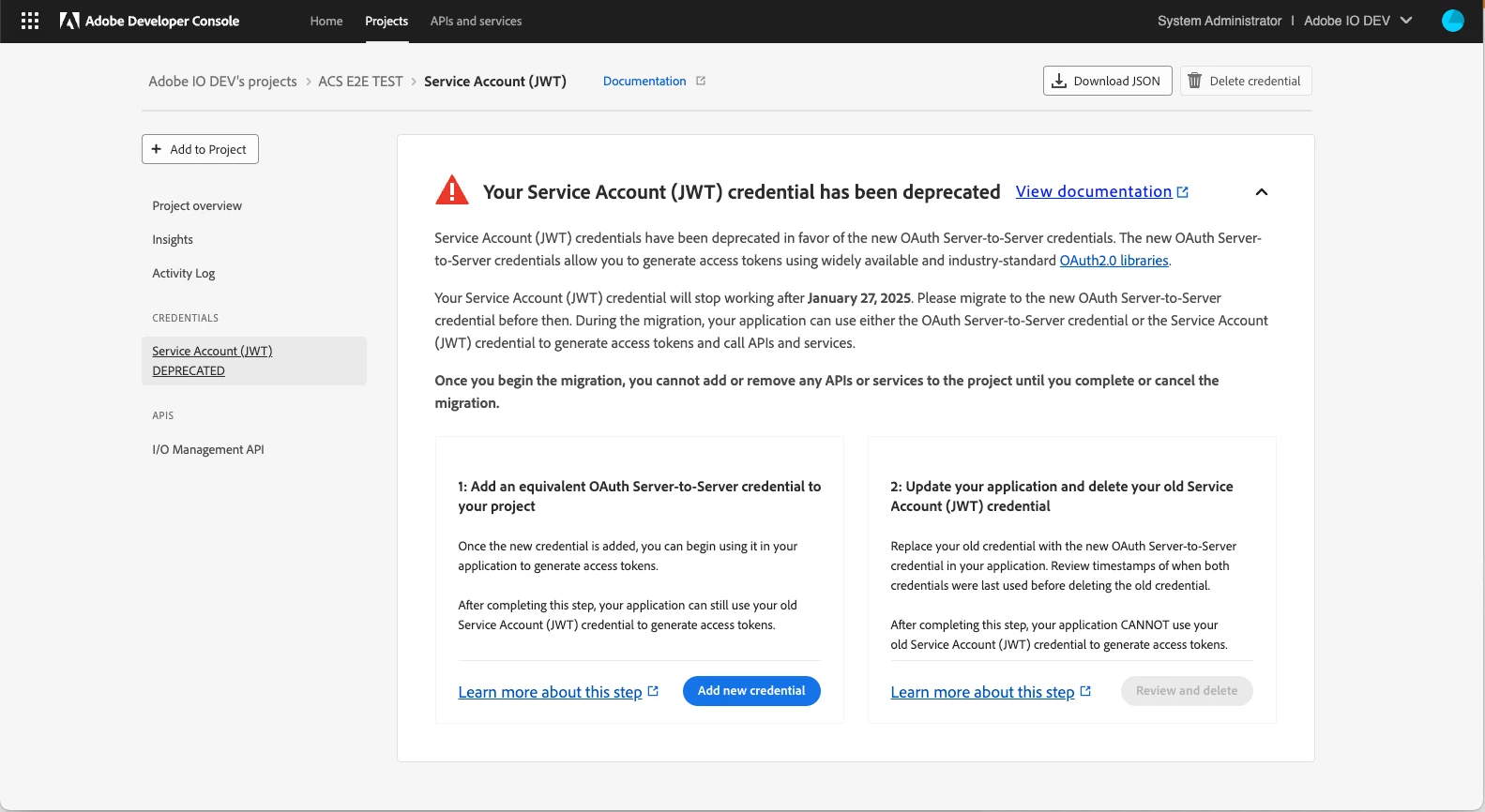The height and width of the screenshot is (812, 1485).
Task: Select Service Account (JWT) DEPRECATED credential
Action: [x=254, y=361]
